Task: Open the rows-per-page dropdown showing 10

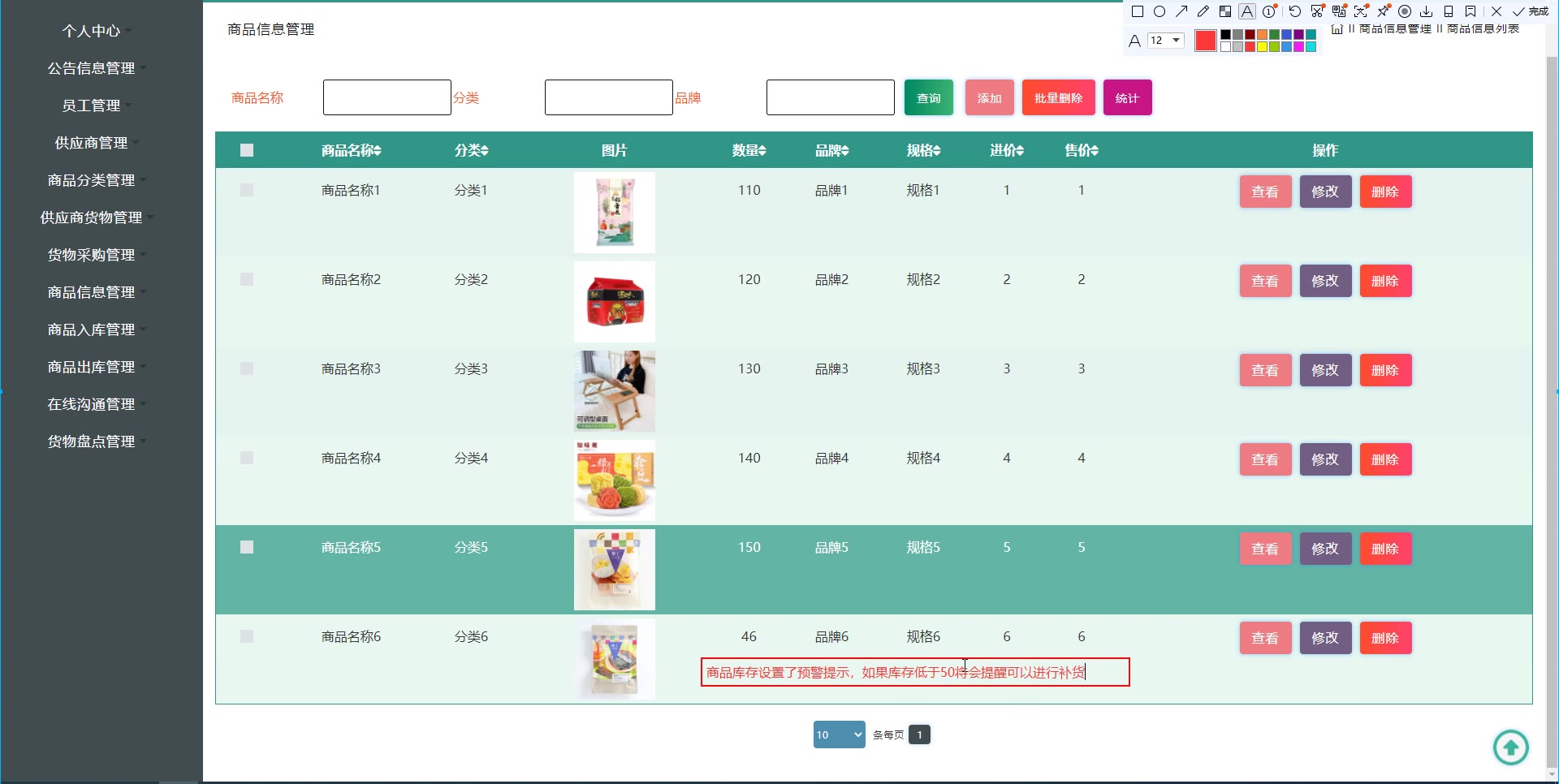Action: tap(839, 734)
